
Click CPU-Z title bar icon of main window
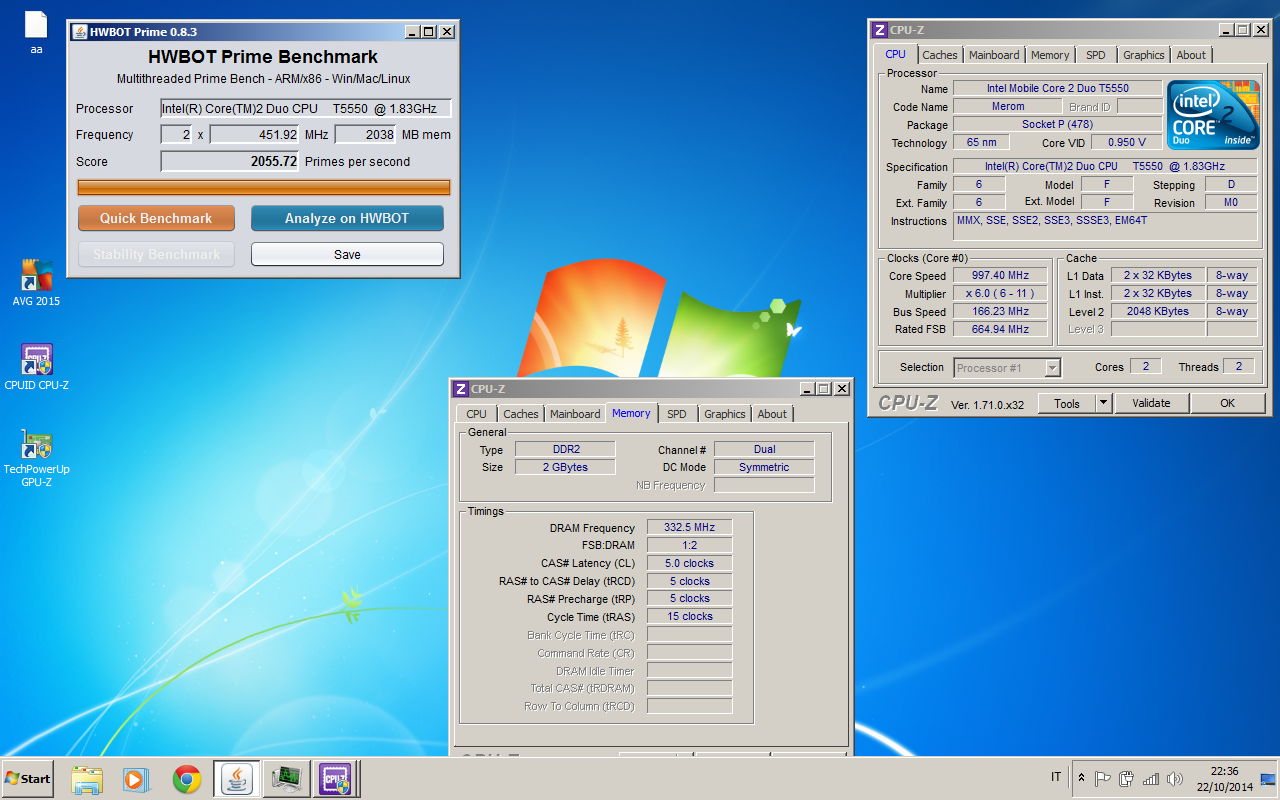coord(880,30)
